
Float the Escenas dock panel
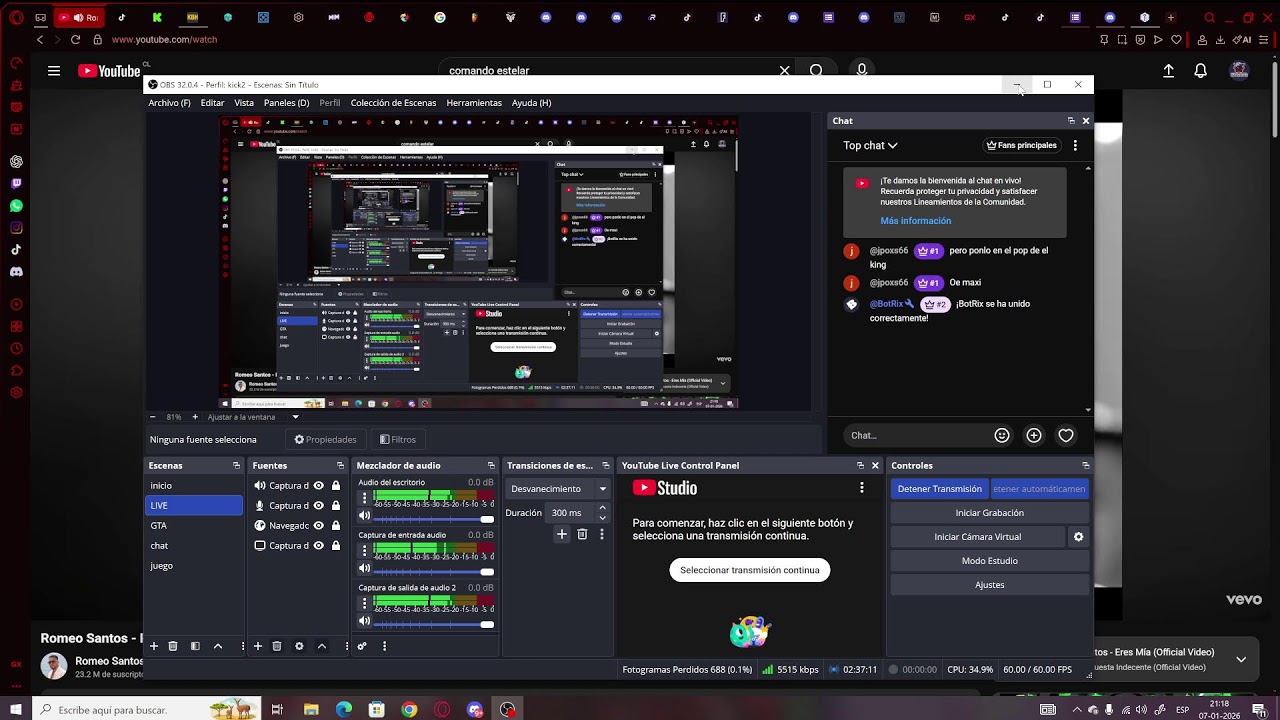point(236,466)
